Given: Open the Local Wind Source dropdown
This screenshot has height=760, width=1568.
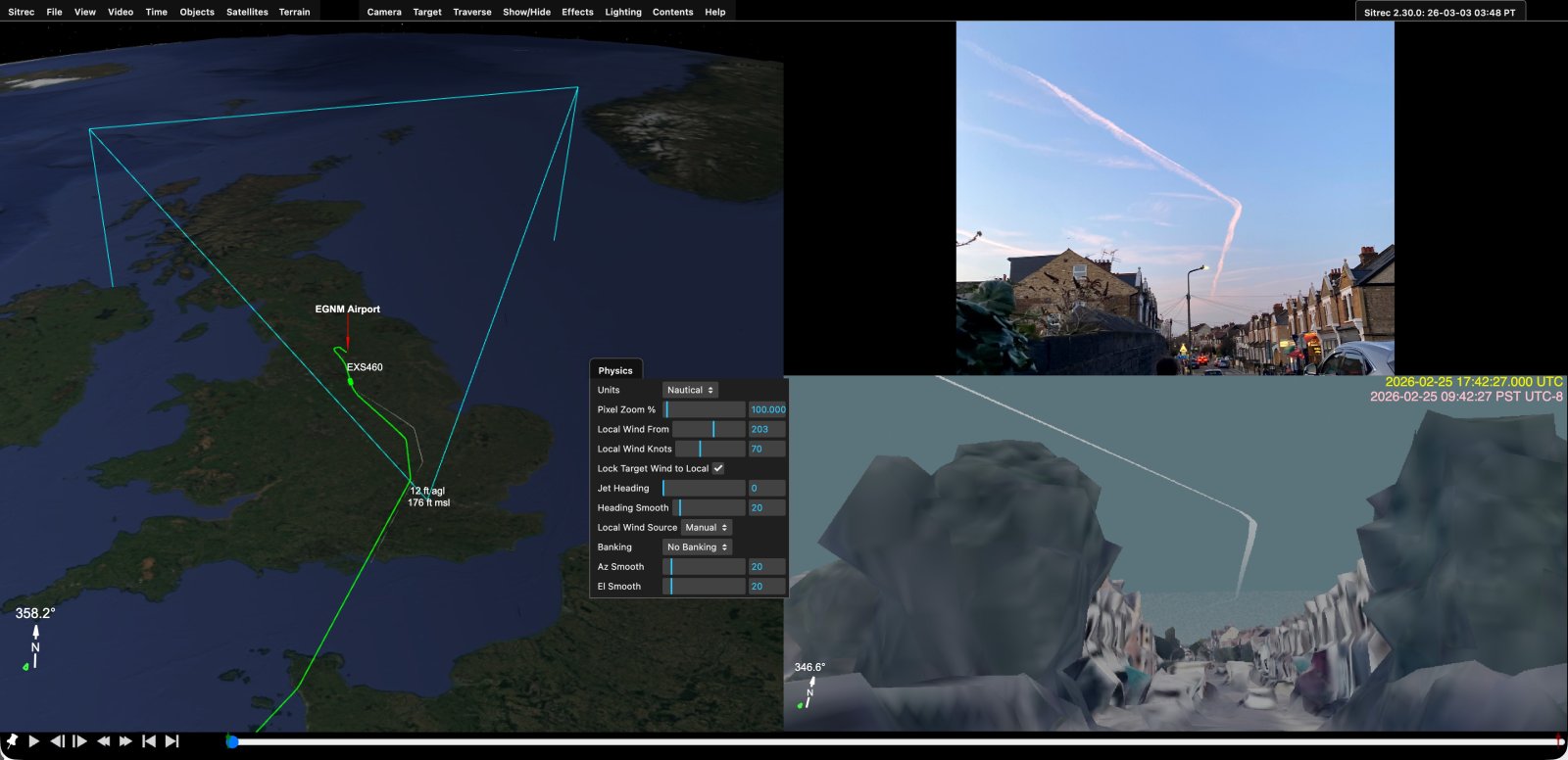Looking at the screenshot, I should [706, 527].
